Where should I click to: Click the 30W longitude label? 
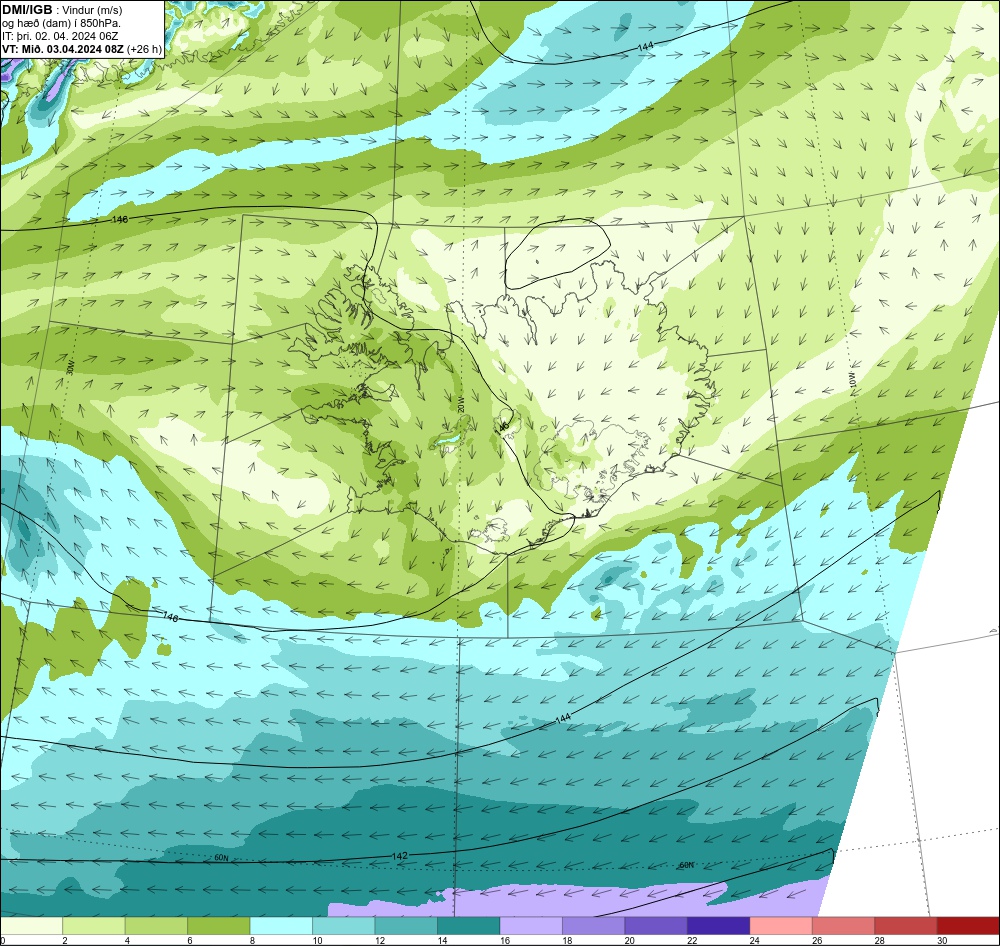(x=70, y=367)
